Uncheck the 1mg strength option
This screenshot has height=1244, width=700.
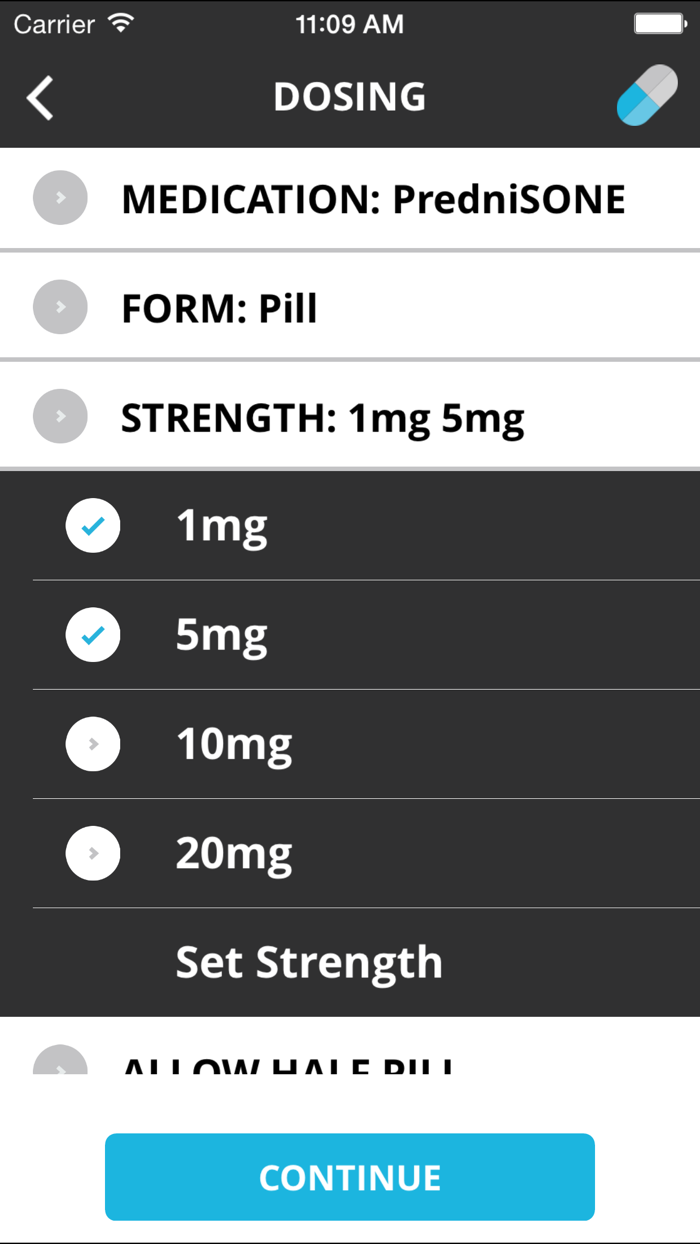point(93,525)
